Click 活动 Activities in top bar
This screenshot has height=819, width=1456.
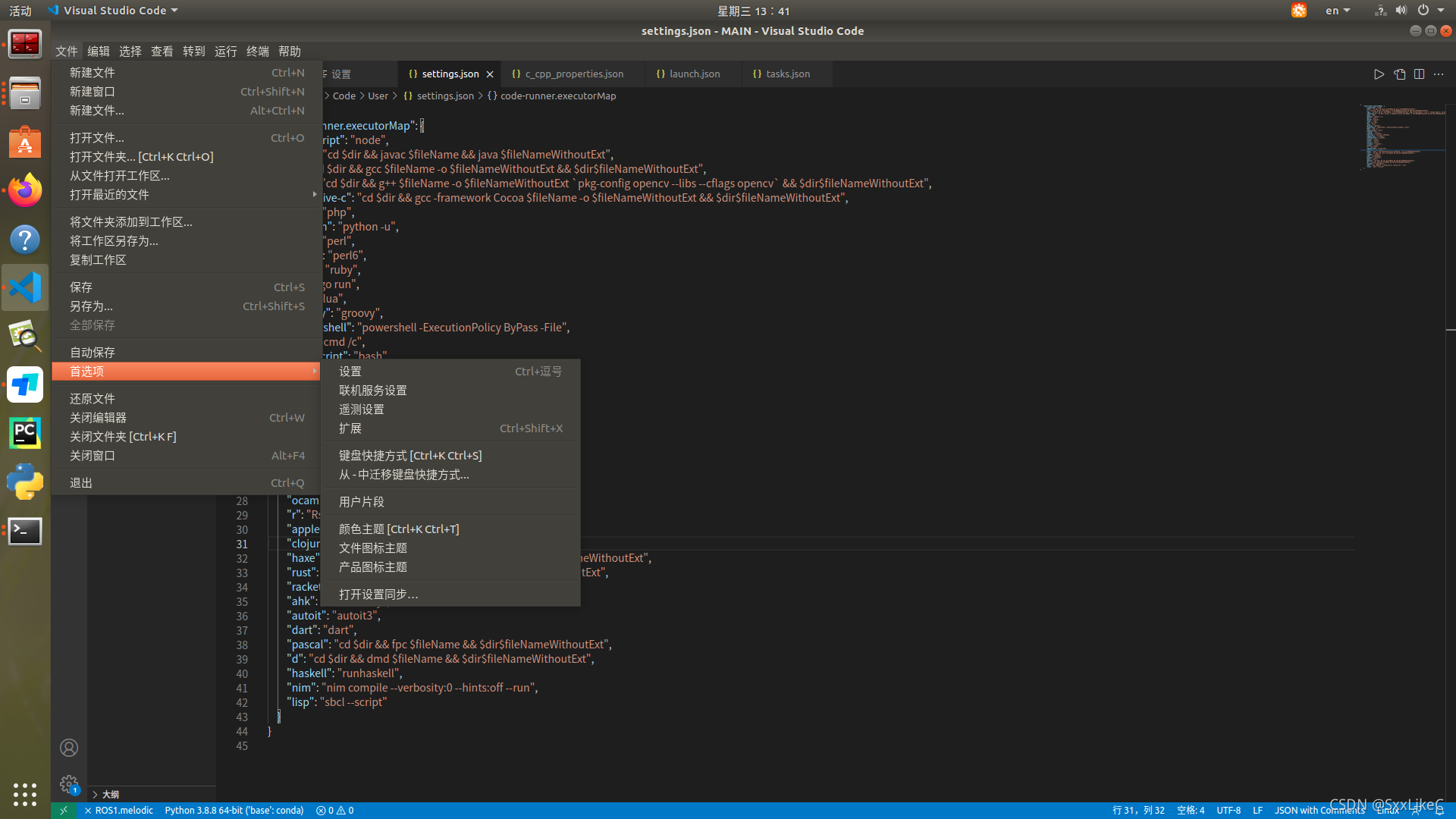[x=20, y=11]
